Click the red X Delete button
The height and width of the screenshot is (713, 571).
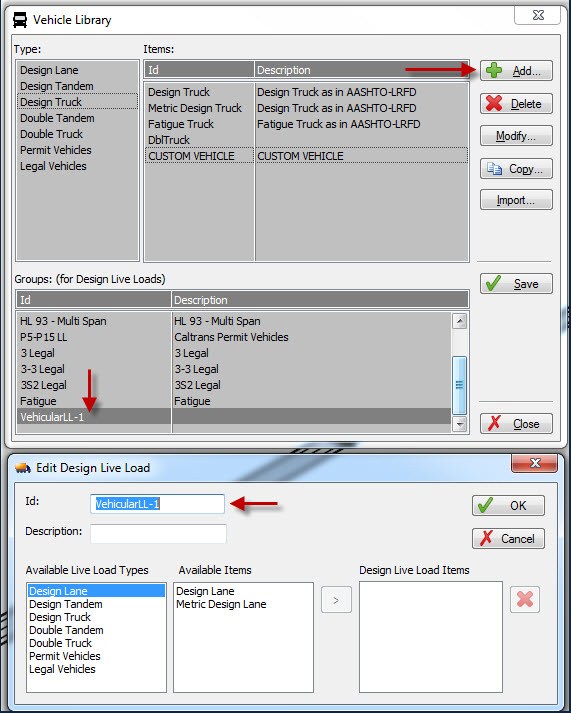pyautogui.click(x=516, y=104)
